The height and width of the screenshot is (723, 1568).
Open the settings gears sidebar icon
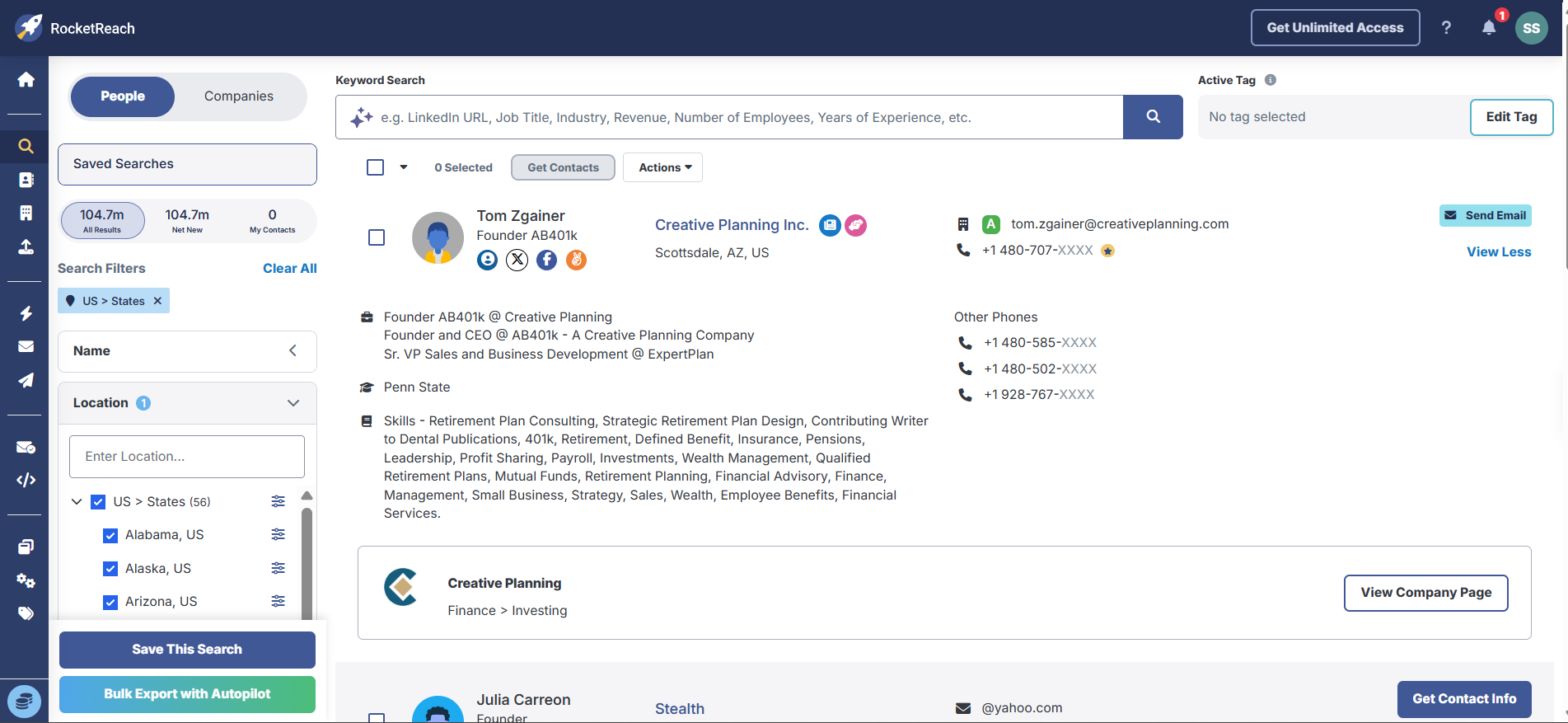26,580
